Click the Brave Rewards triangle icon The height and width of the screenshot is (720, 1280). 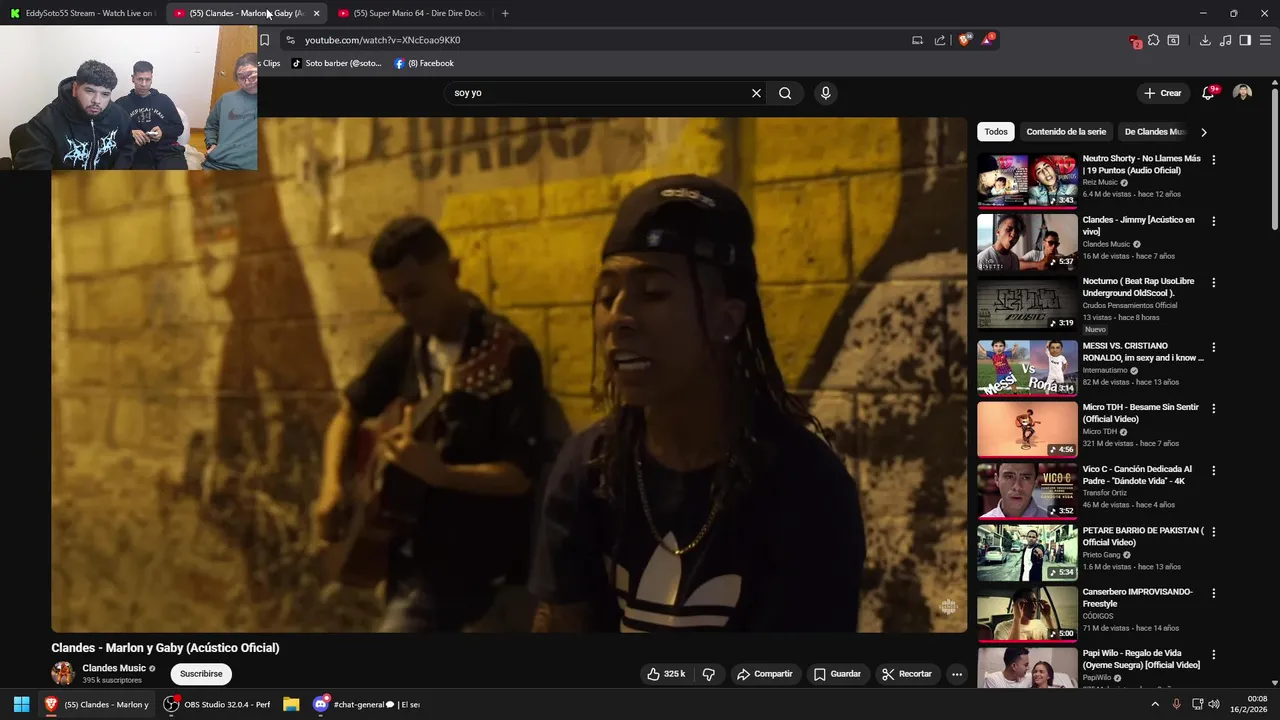[988, 40]
